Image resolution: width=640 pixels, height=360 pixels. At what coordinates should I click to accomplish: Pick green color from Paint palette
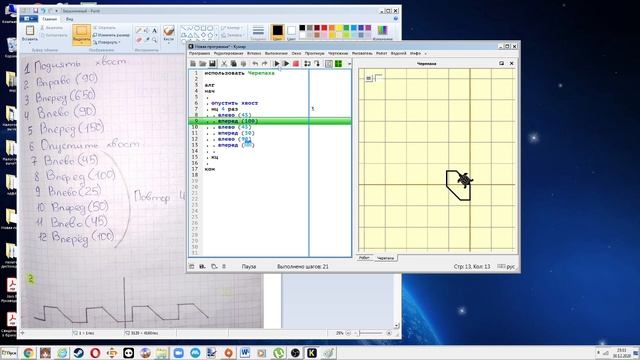(x=346, y=28)
